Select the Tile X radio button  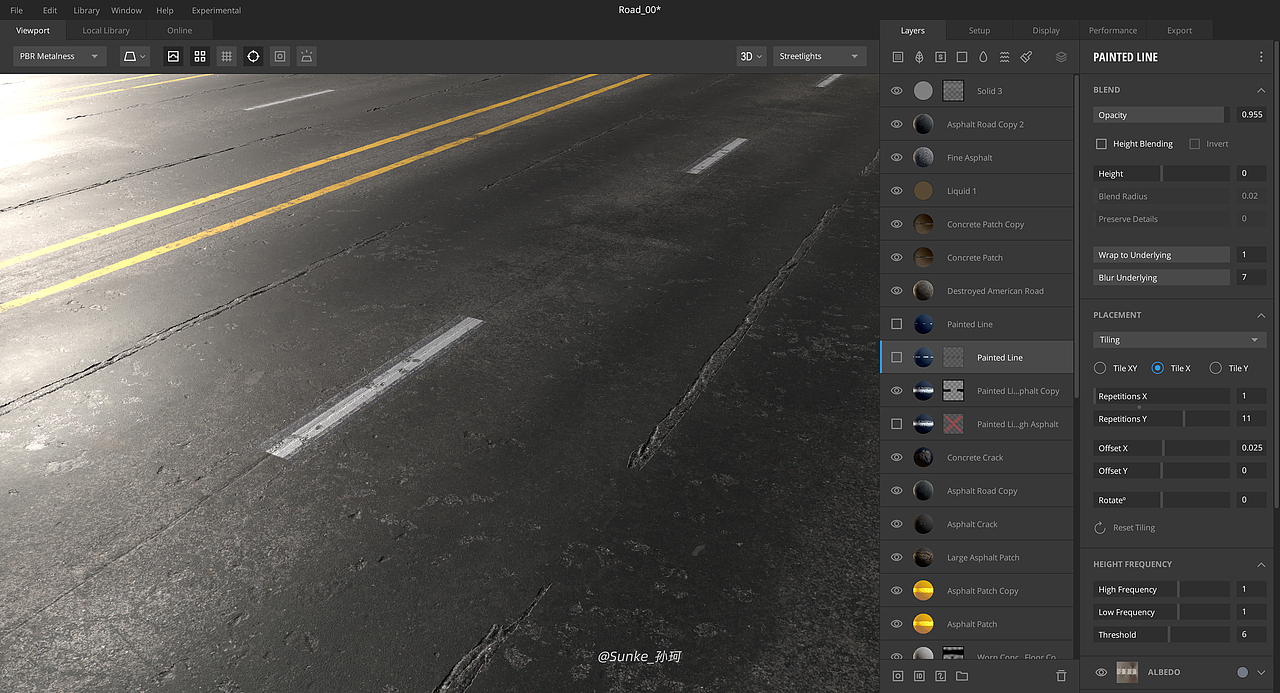coord(1158,368)
